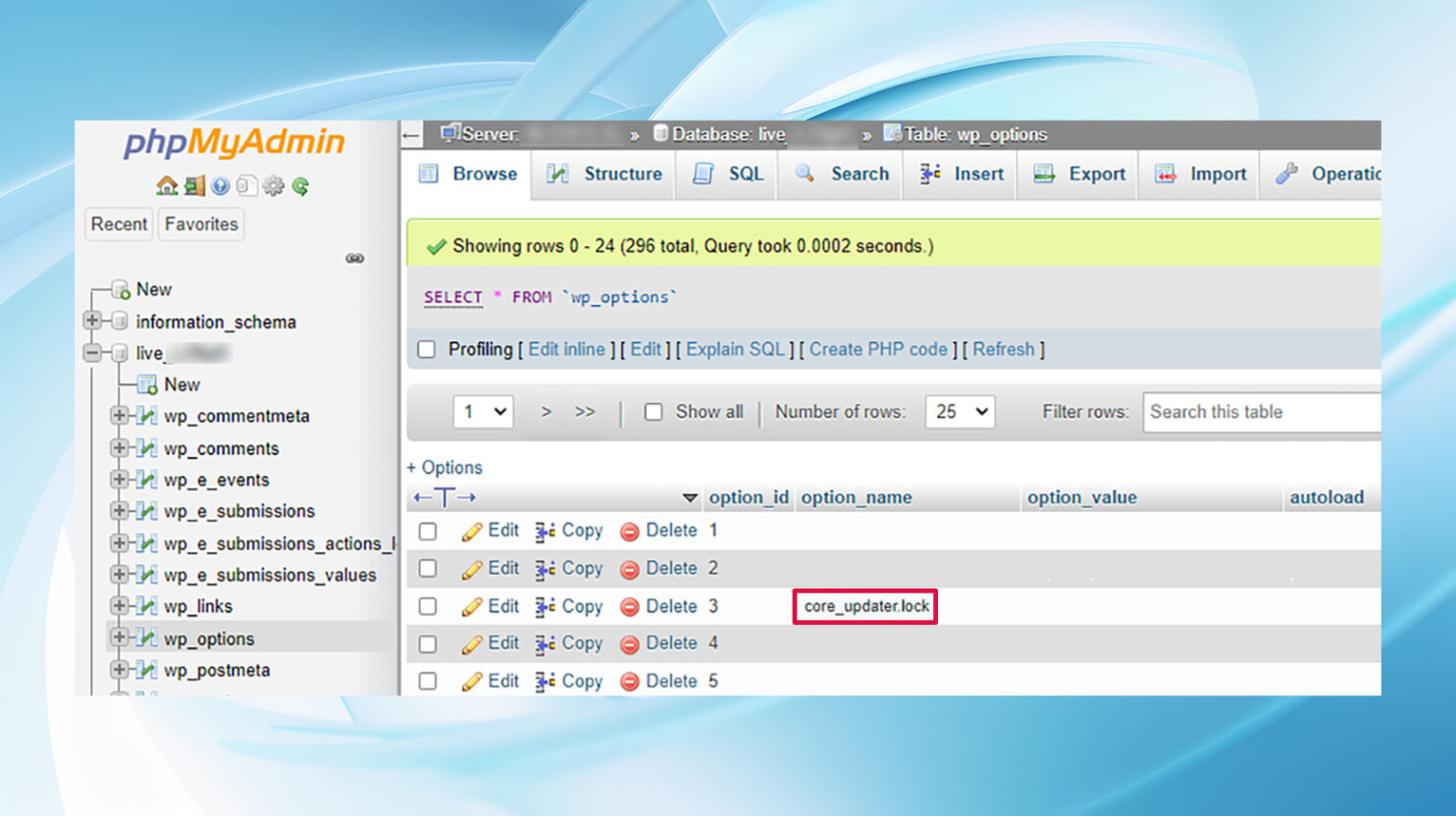Click red Delete icon for row 1

(630, 532)
